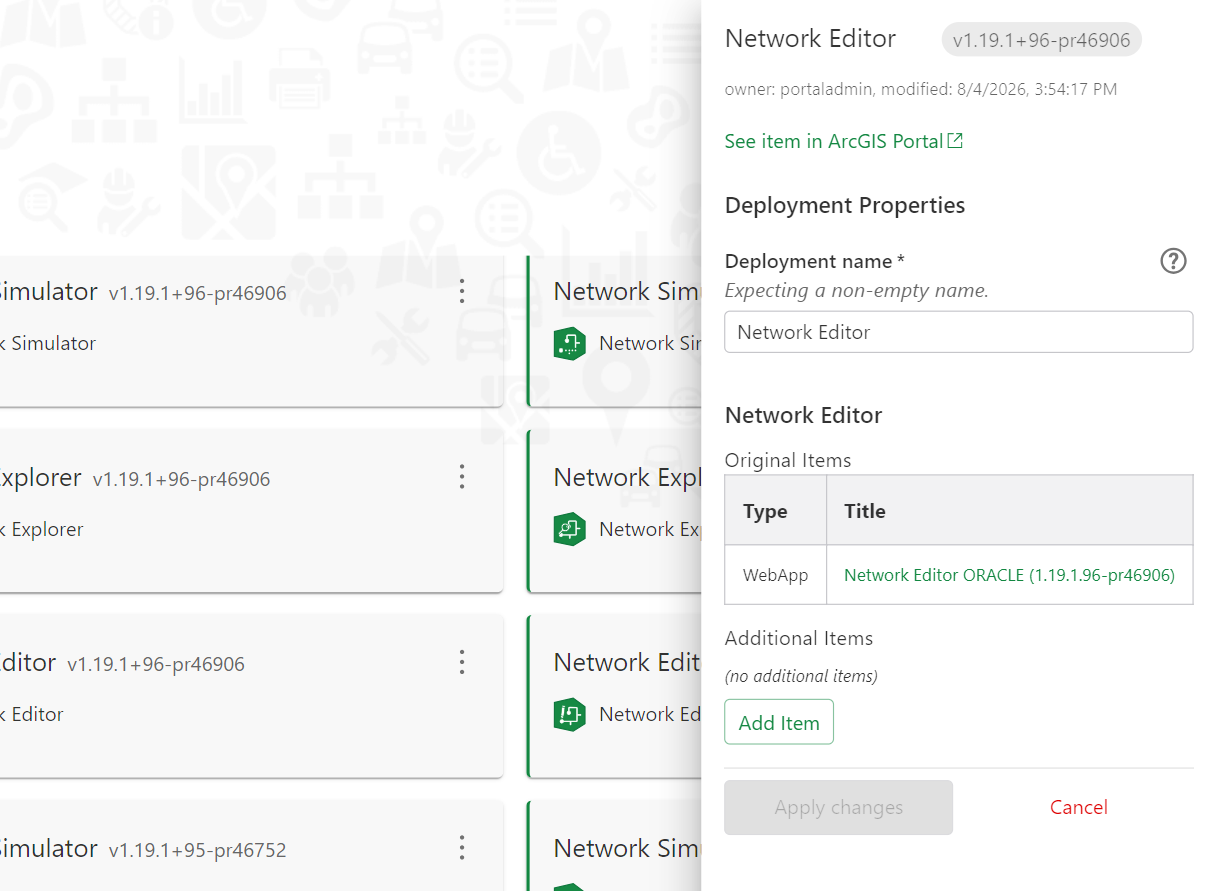Click the Network Edit green-bordered card title
This screenshot has width=1210, height=891.
tap(627, 663)
